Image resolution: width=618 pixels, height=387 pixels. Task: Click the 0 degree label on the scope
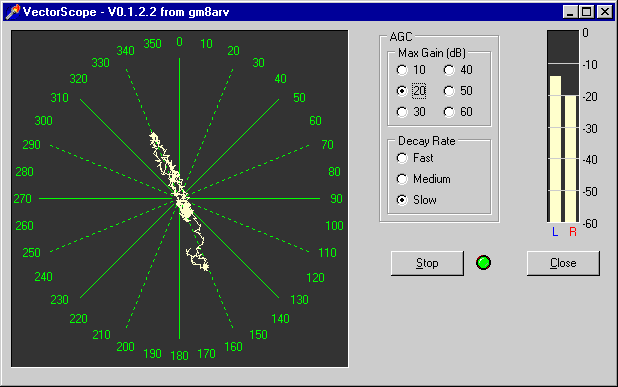pyautogui.click(x=179, y=42)
